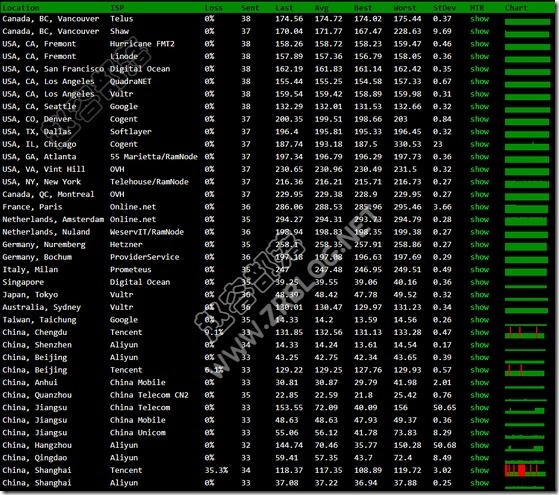
Task: Show MTR for Tokyo Vultr row
Action: point(479,295)
